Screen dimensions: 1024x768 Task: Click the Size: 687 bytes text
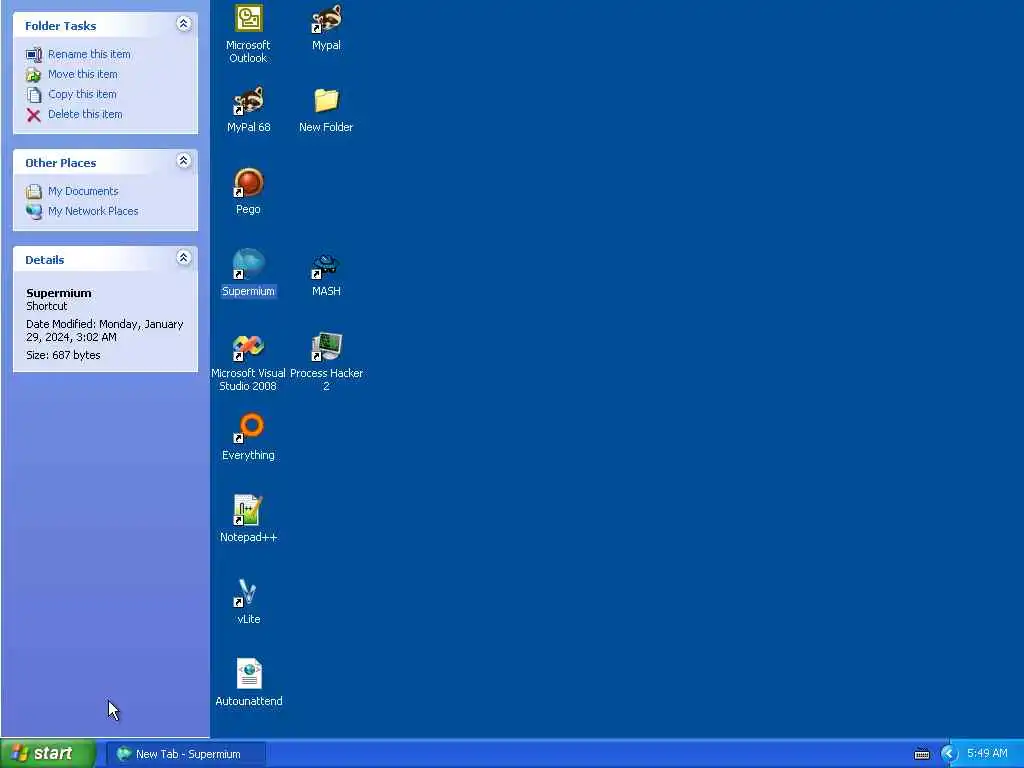[63, 355]
